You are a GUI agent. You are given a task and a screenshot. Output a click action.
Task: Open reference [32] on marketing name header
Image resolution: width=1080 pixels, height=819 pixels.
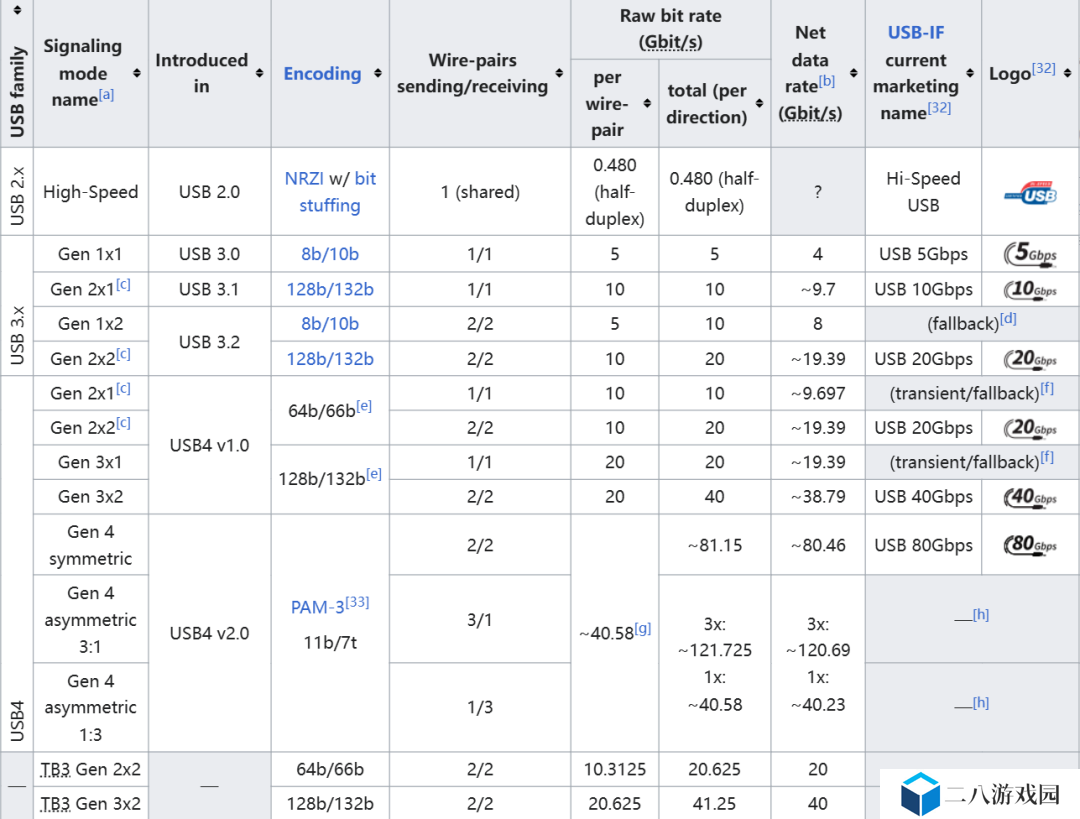pyautogui.click(x=939, y=107)
